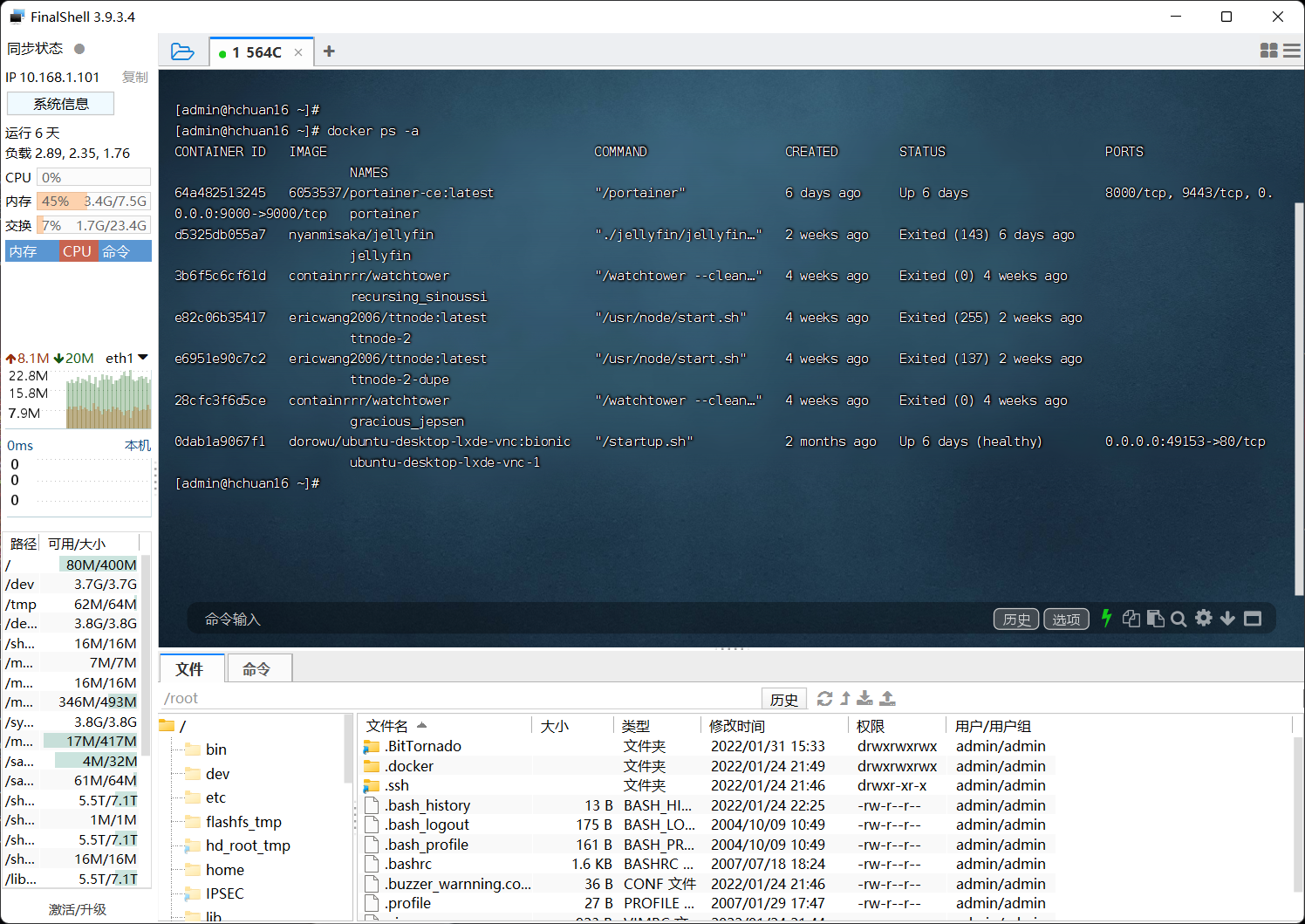Image resolution: width=1305 pixels, height=924 pixels.
Task: Copy IP address via 复制 link
Action: point(135,77)
